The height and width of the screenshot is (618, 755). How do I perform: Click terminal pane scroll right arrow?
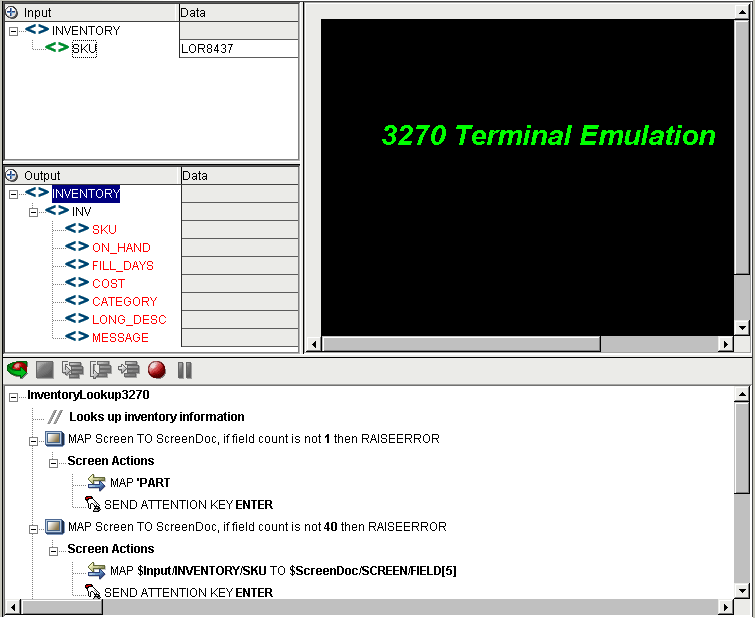[x=726, y=344]
